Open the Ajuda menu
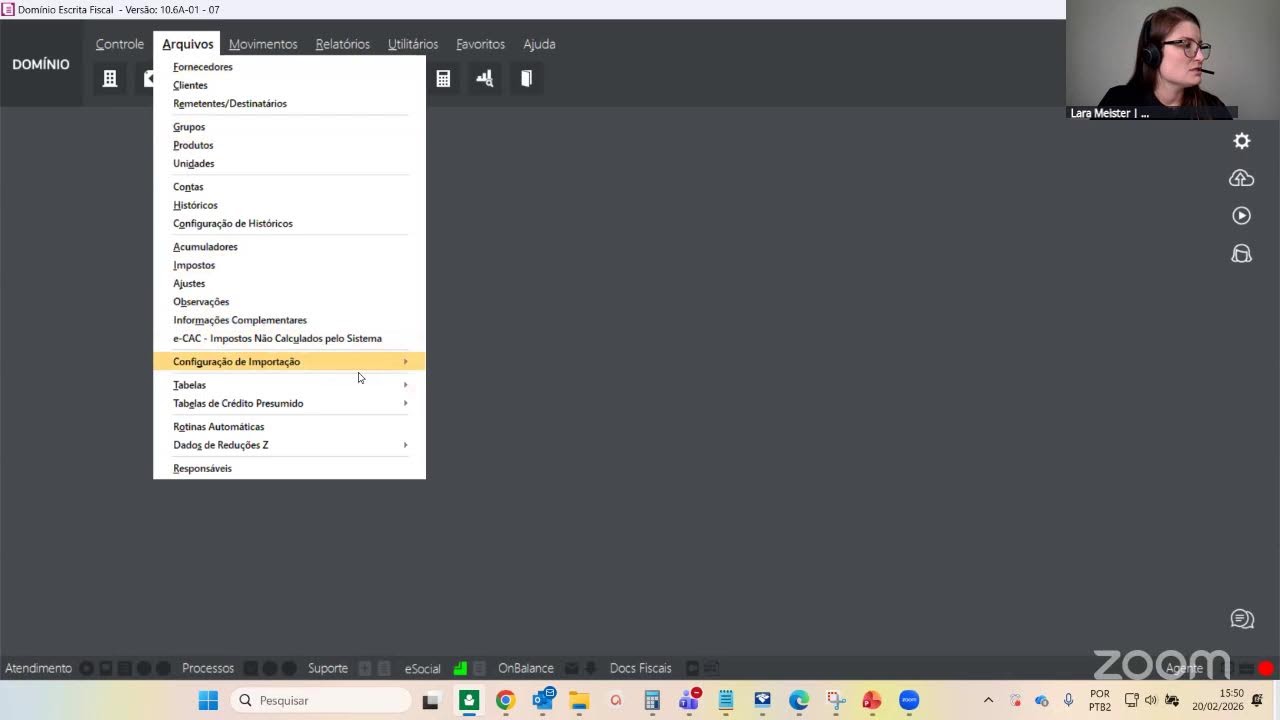 pos(539,44)
